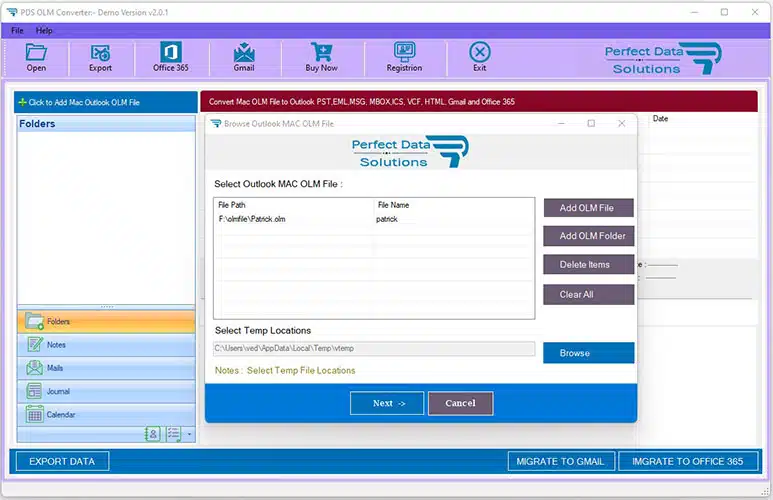Viewport: 773px width, 500px height.
Task: Expand navigation pane options dropdown arrow
Action: pos(189,434)
